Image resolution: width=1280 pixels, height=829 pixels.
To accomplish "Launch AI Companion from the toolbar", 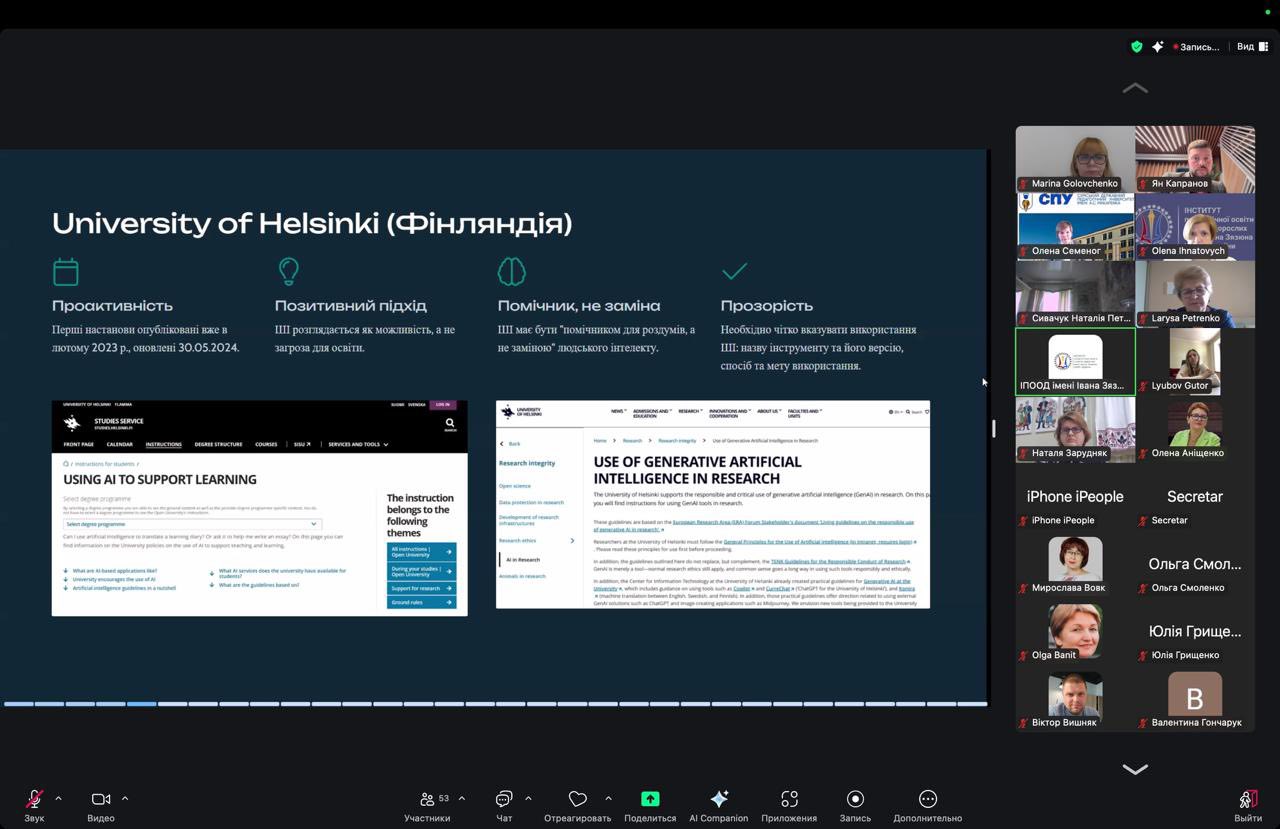I will (x=718, y=805).
